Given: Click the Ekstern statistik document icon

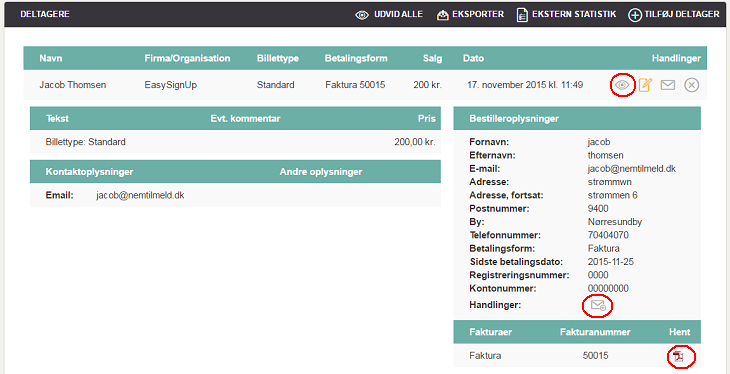Looking at the screenshot, I should (x=523, y=15).
